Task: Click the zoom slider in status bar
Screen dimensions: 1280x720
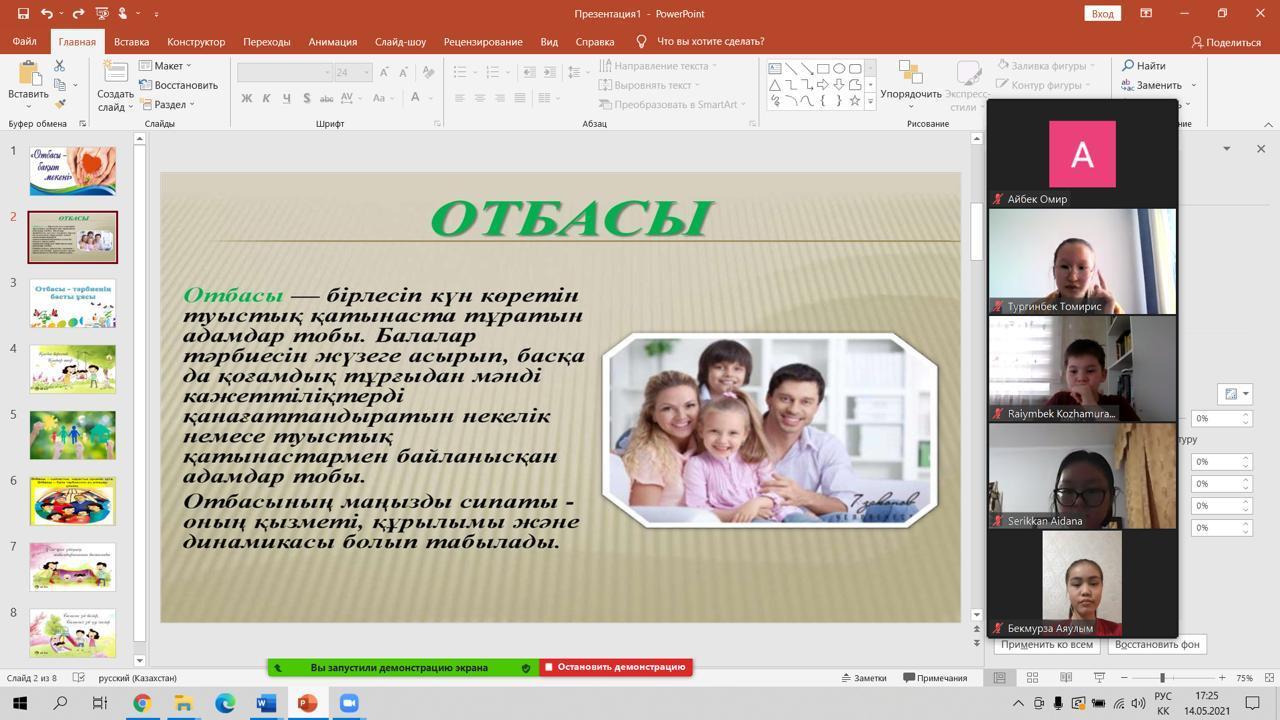Action: 1161,677
